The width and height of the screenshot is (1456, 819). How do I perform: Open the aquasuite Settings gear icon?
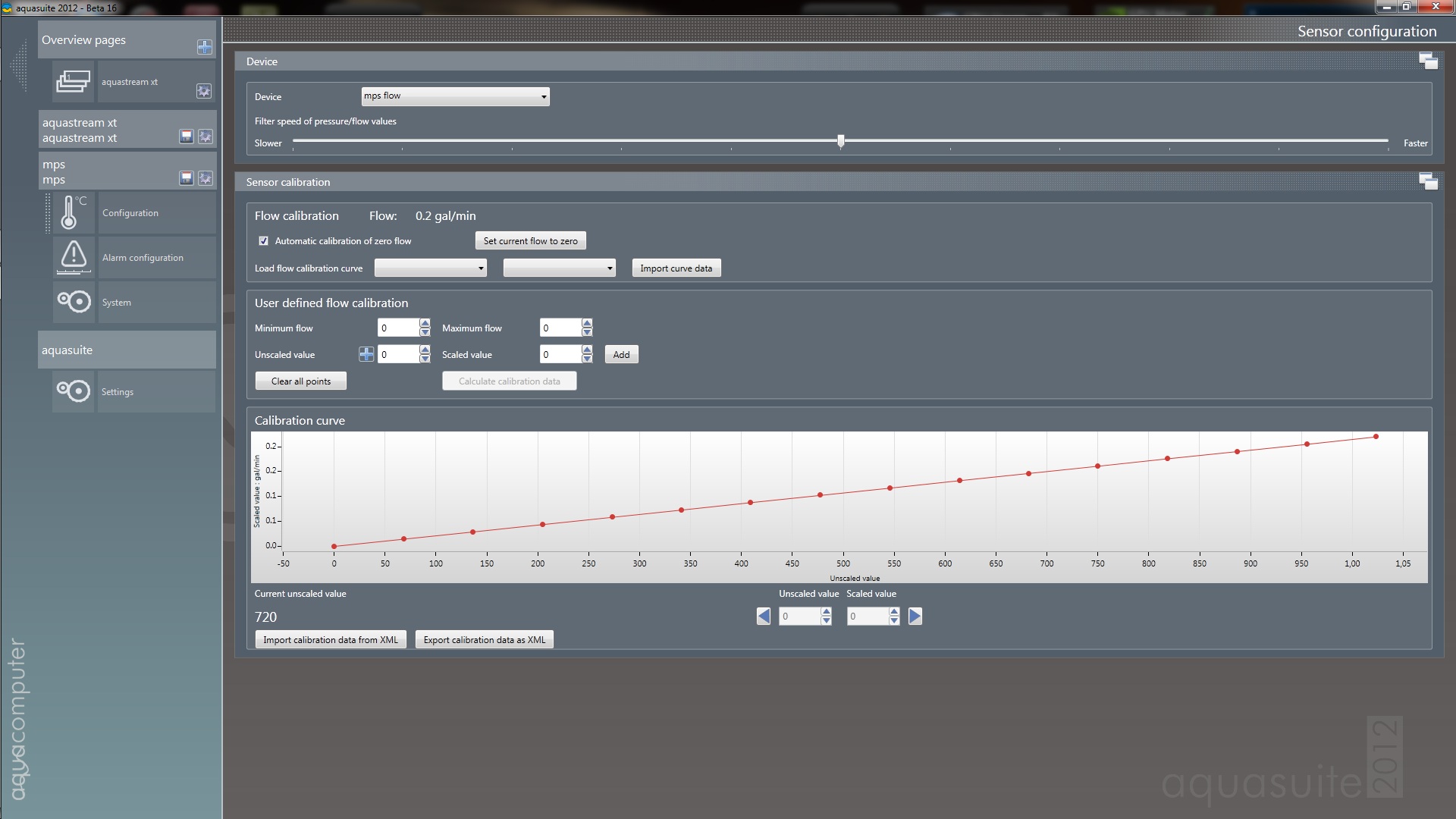[73, 391]
